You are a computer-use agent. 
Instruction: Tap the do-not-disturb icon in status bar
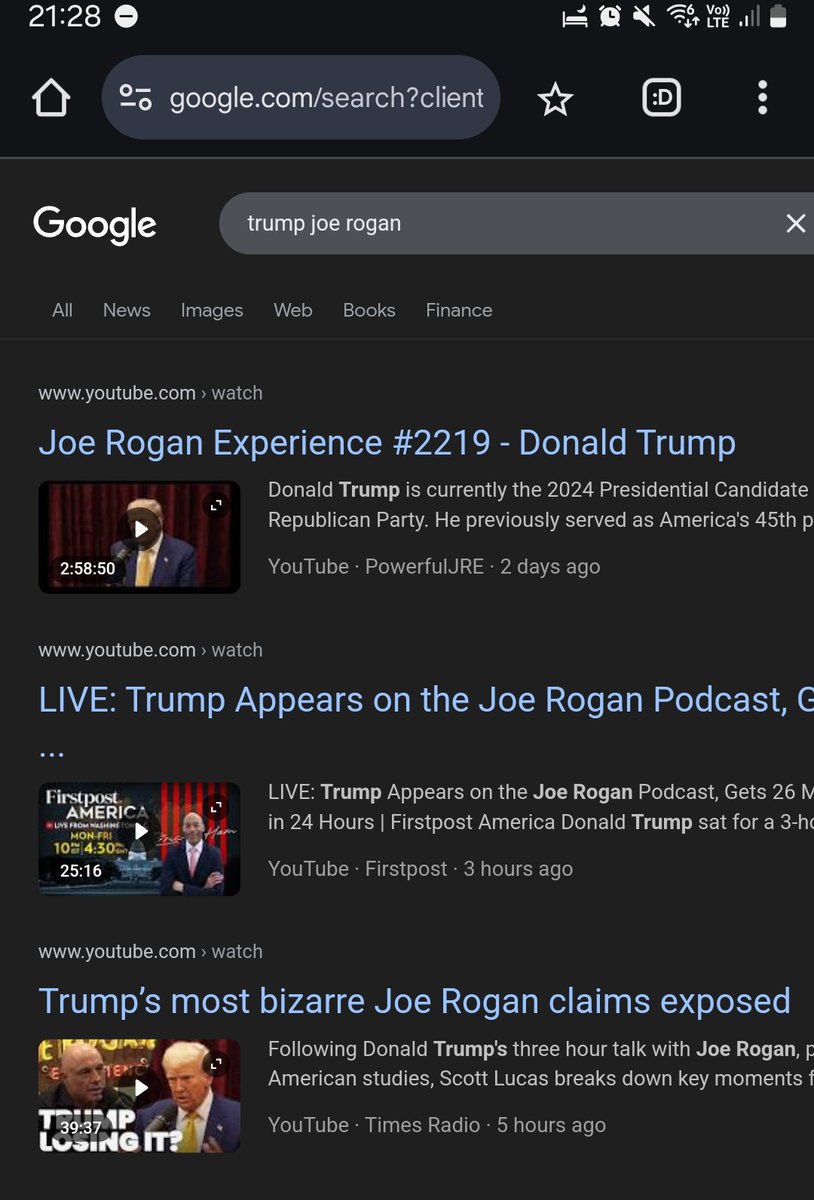tap(126, 17)
